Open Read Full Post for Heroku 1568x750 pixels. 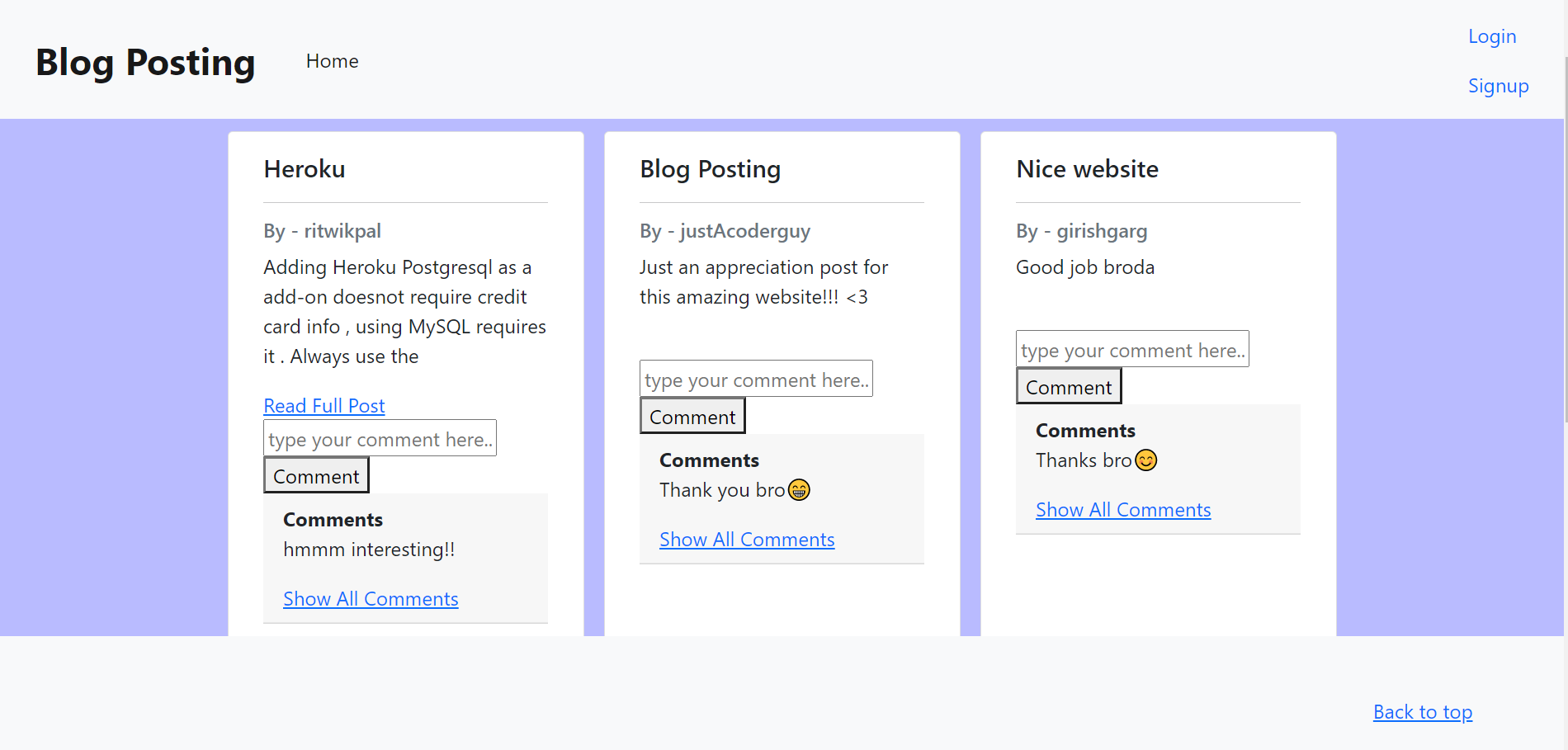pyautogui.click(x=324, y=406)
